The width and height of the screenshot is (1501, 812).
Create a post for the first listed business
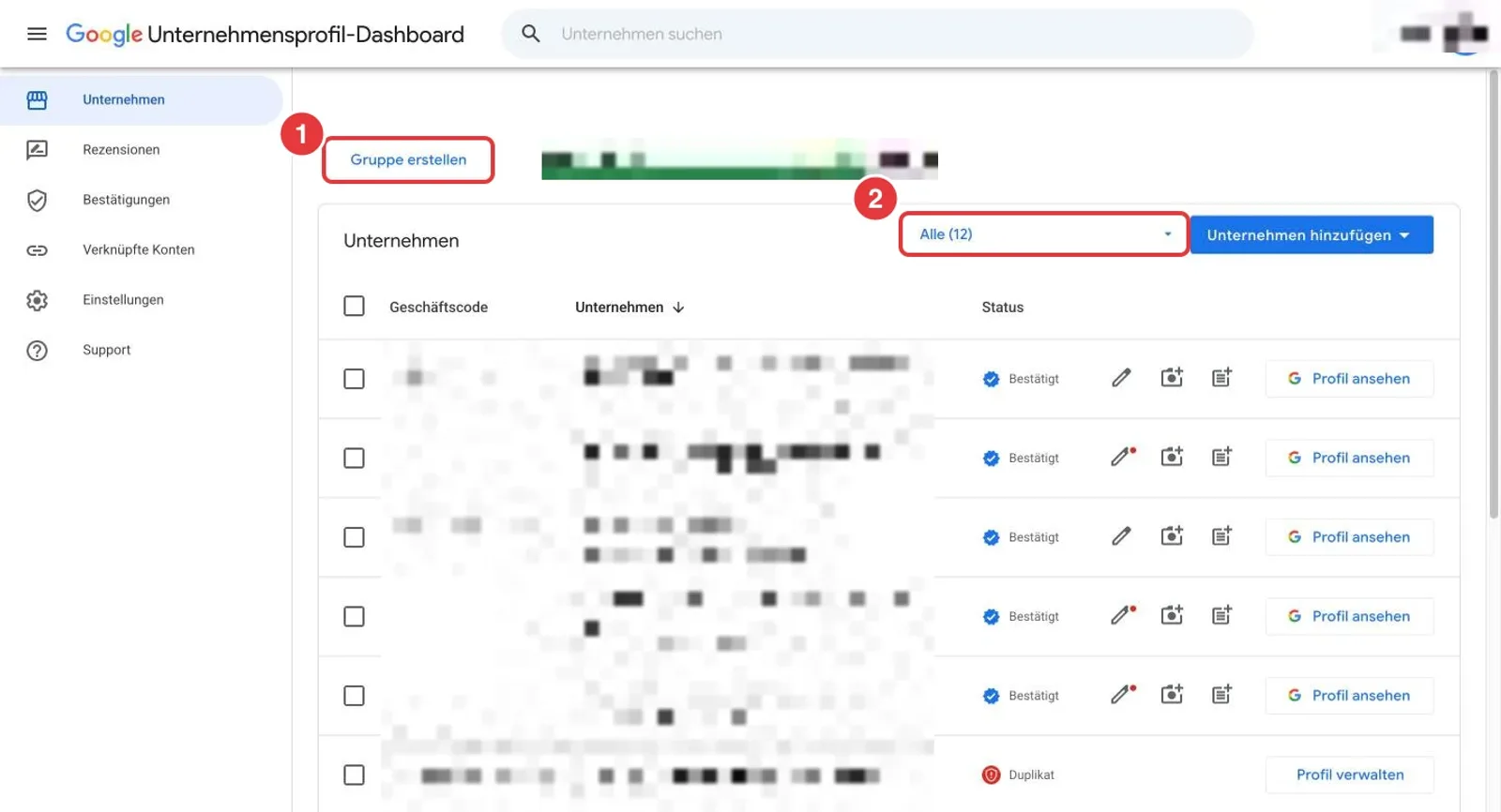pyautogui.click(x=1221, y=378)
